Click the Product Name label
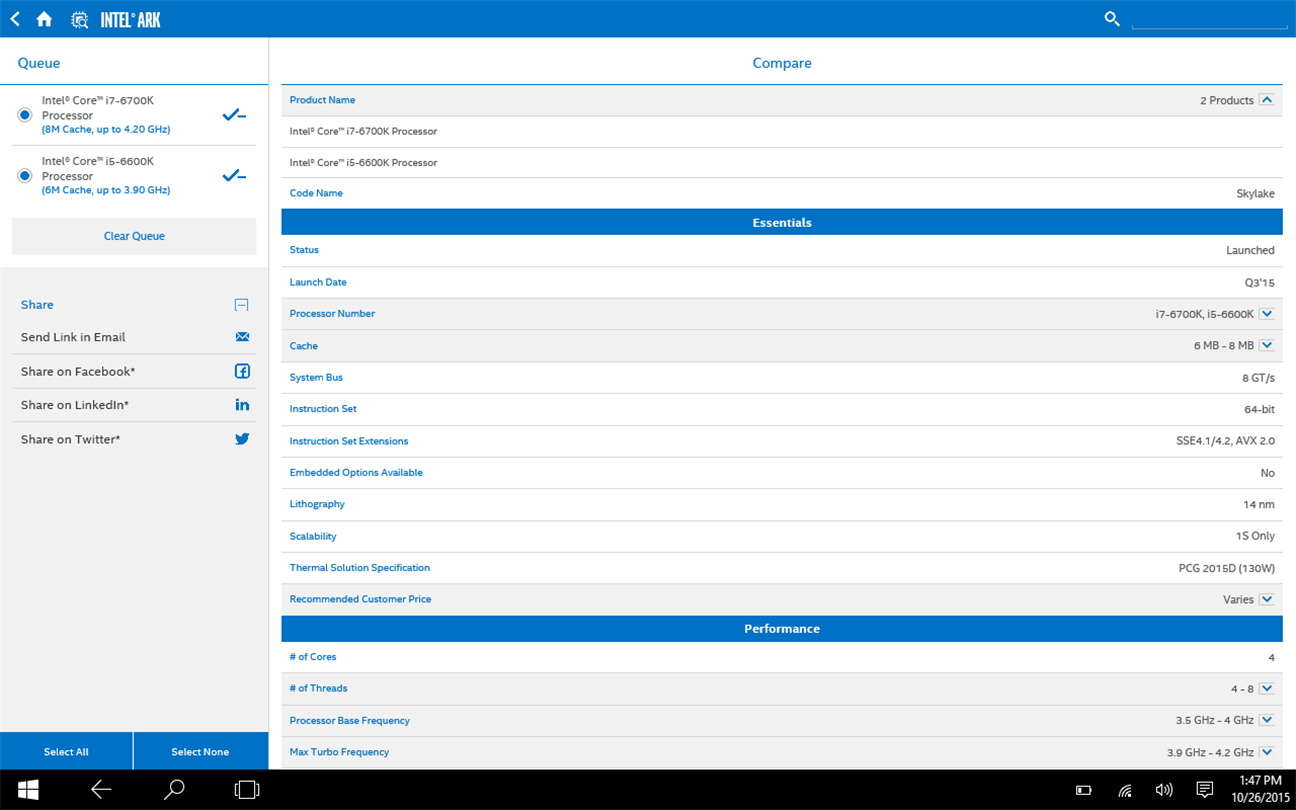This screenshot has width=1296, height=810. click(322, 100)
